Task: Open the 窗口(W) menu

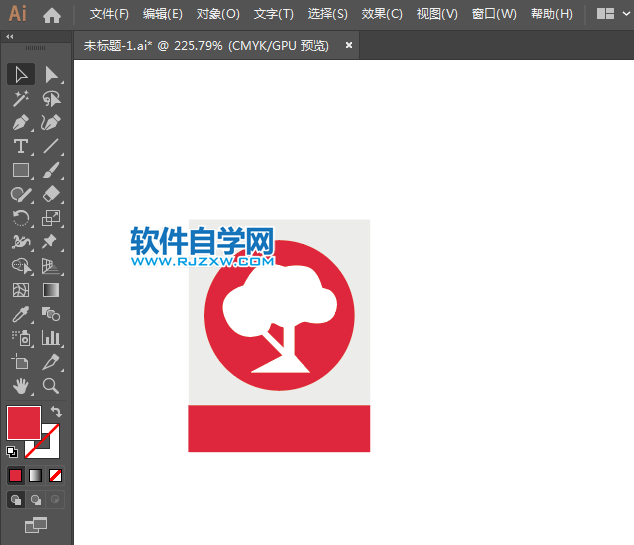Action: tap(494, 14)
